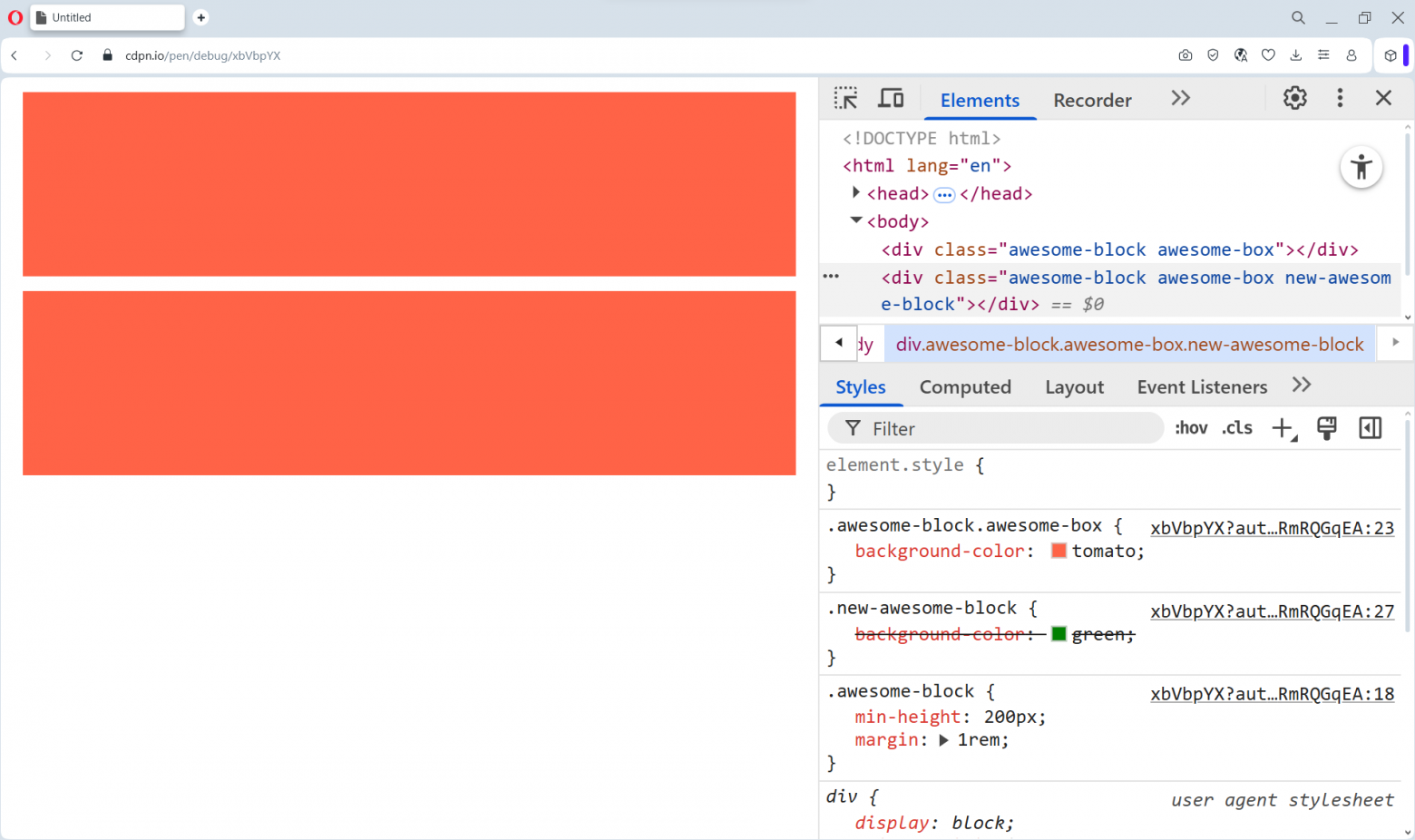Select the inspect element cursor tool
Viewport: 1415px width, 840px height.
point(845,97)
